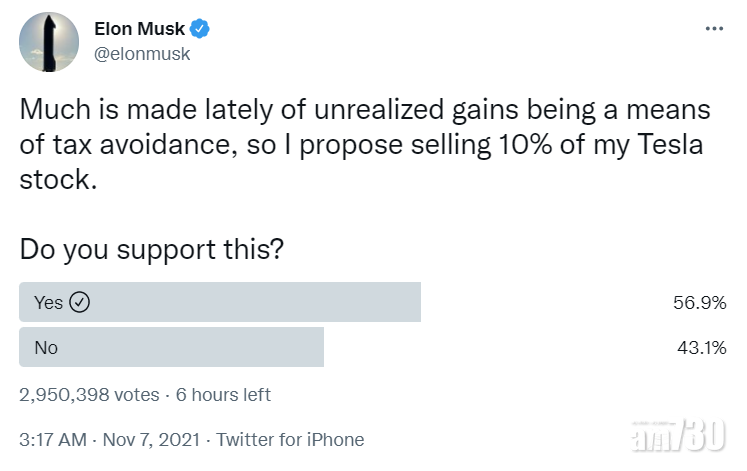Click the 56.9% poll result
The image size is (747, 471).
pyautogui.click(x=699, y=303)
